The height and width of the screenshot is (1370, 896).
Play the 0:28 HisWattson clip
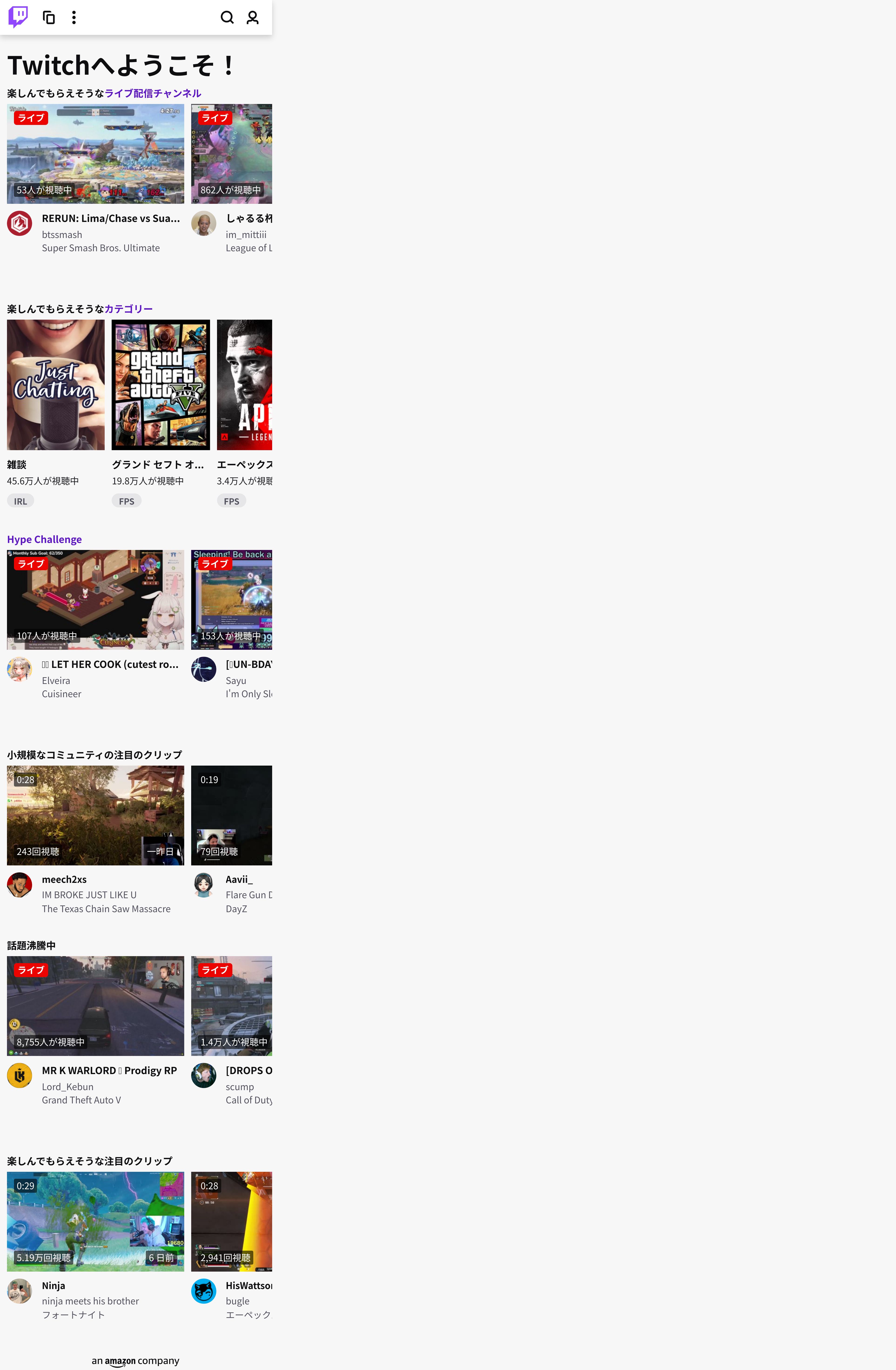tap(231, 1222)
